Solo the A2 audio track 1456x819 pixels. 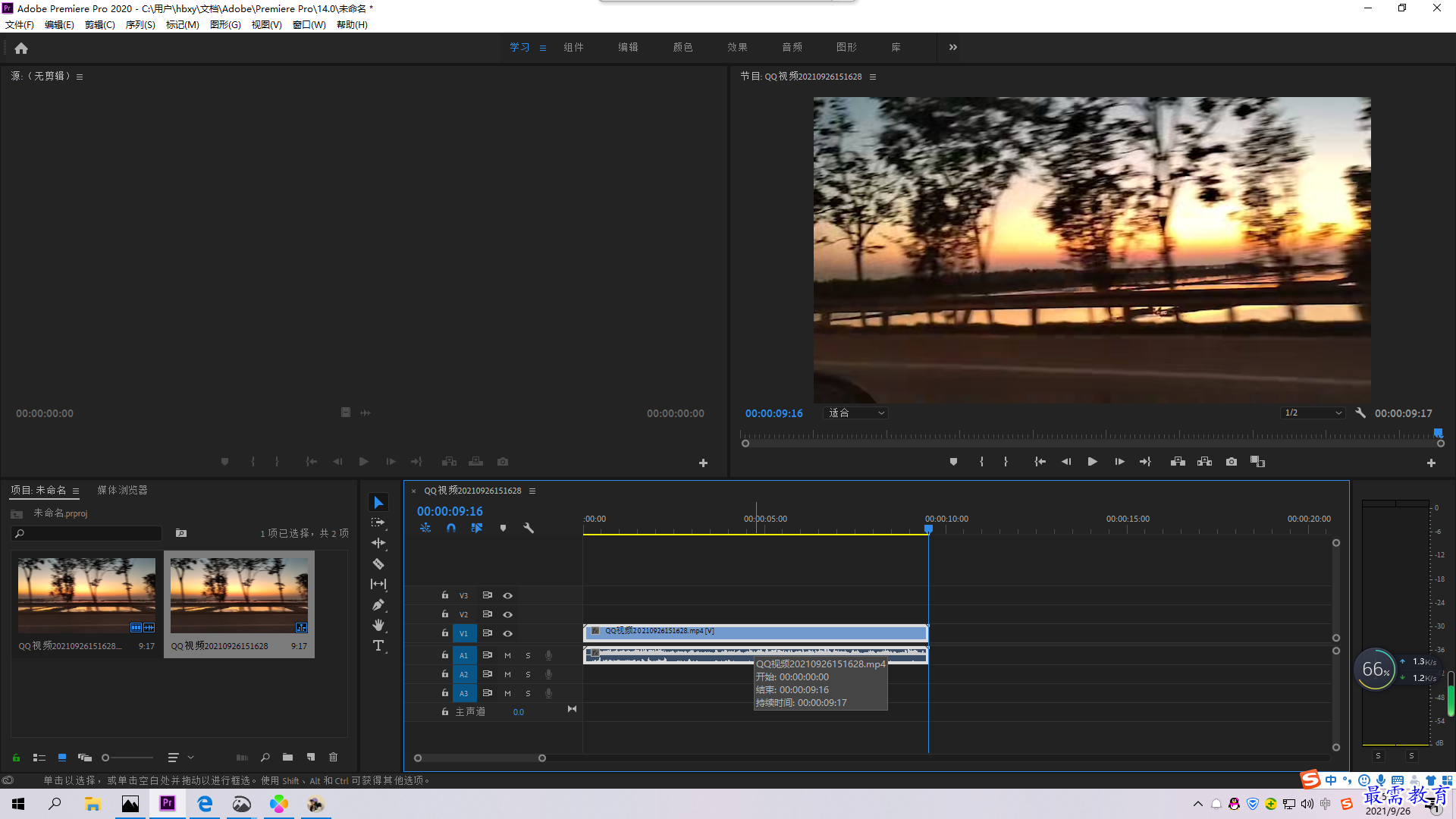click(528, 674)
